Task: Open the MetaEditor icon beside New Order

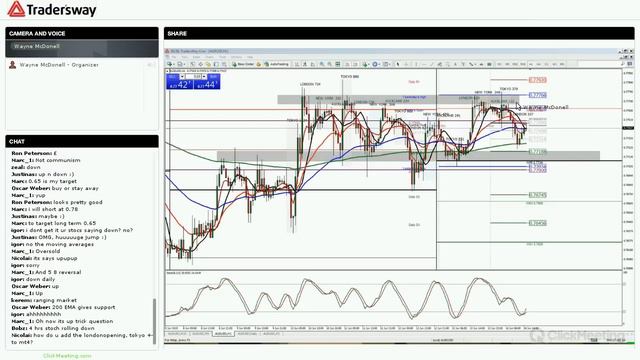Action: 258,64
